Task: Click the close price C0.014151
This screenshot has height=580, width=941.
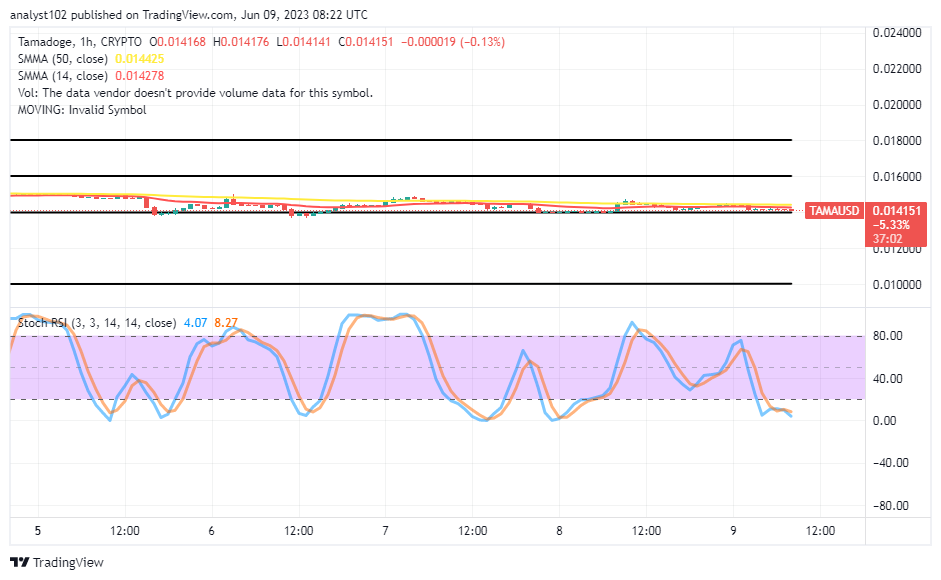Action: point(366,42)
